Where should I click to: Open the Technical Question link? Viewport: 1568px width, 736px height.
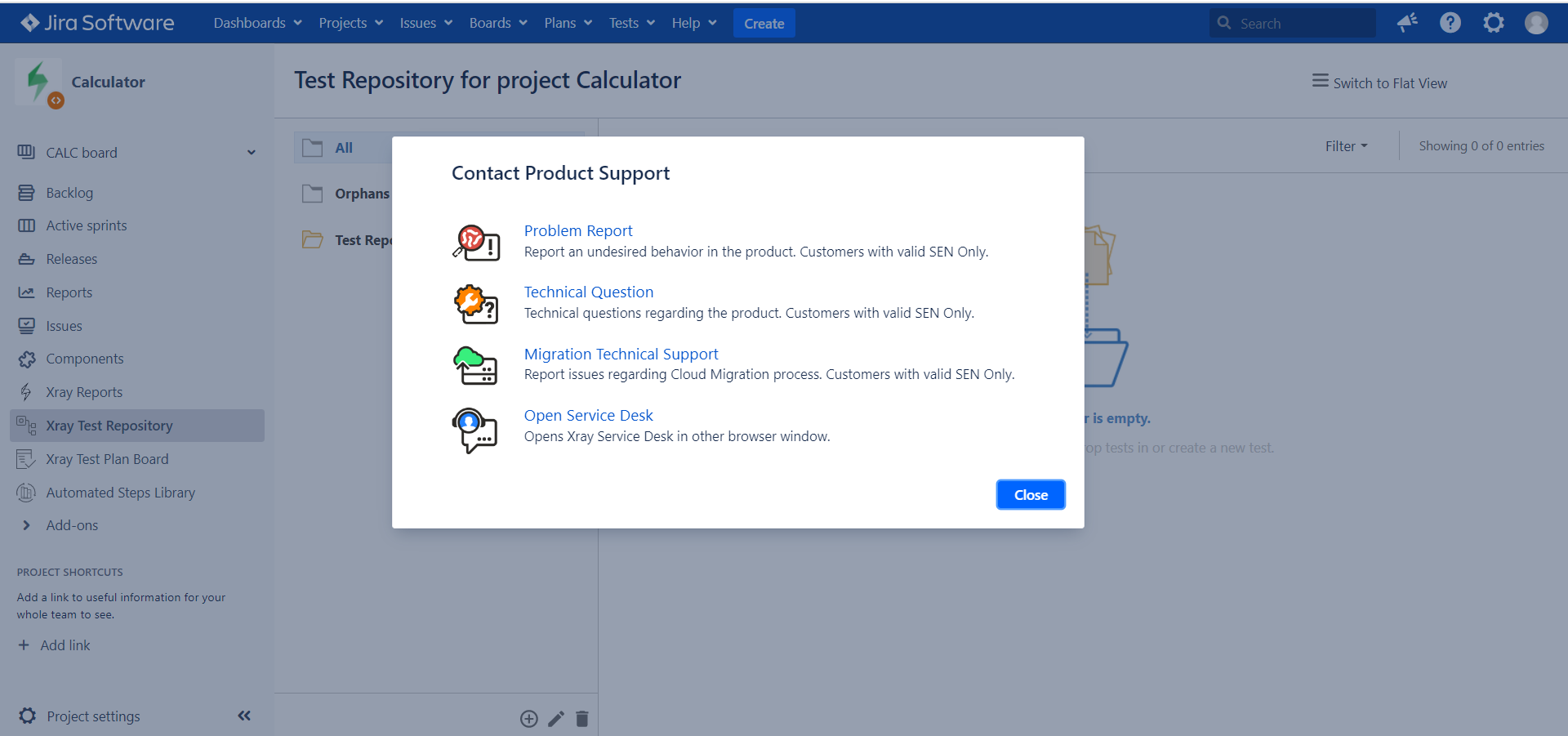(589, 292)
